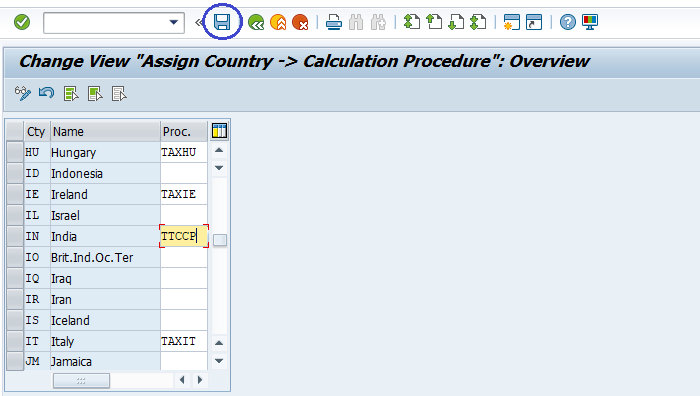The height and width of the screenshot is (396, 700).
Task: Open table settings column configuration icon
Action: [219, 131]
